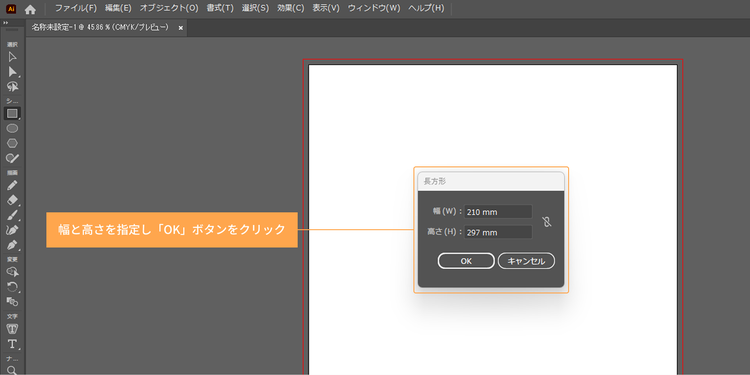Viewport: 750px width, 375px height.
Task: Click キャンセル in the 長方形 dialog
Action: (x=526, y=261)
